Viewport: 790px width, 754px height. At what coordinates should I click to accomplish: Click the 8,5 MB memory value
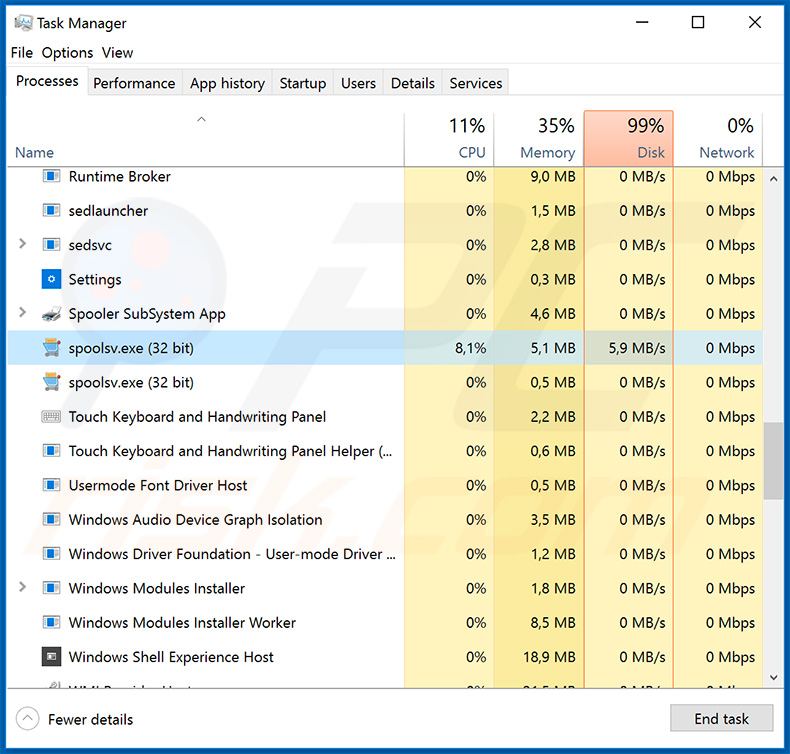pos(553,623)
